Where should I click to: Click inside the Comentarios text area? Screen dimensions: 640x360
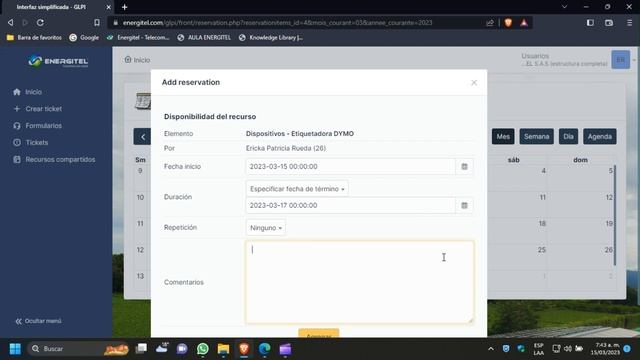coord(360,282)
